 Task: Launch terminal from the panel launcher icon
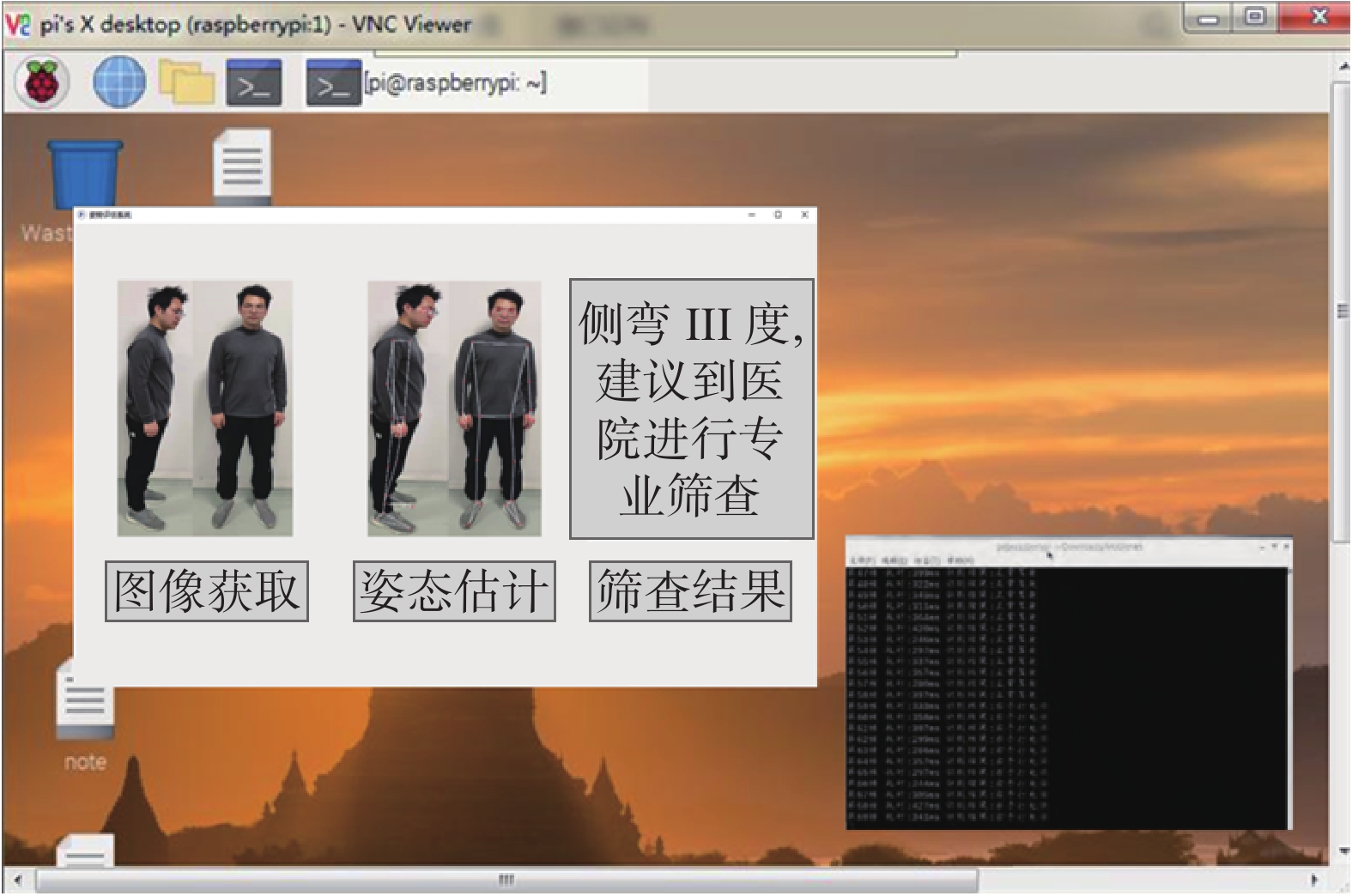[254, 82]
